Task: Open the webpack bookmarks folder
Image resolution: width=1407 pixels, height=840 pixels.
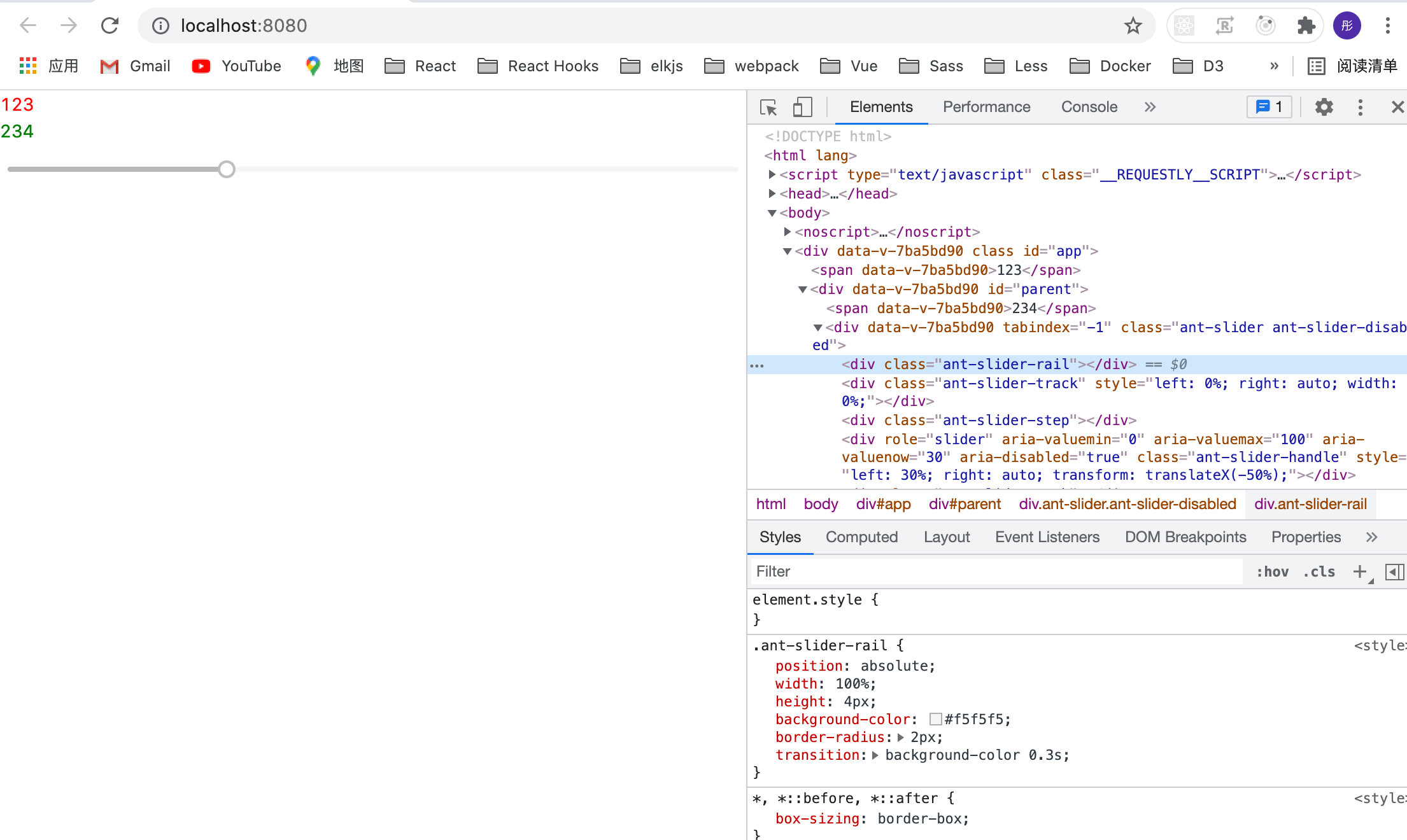Action: [751, 66]
